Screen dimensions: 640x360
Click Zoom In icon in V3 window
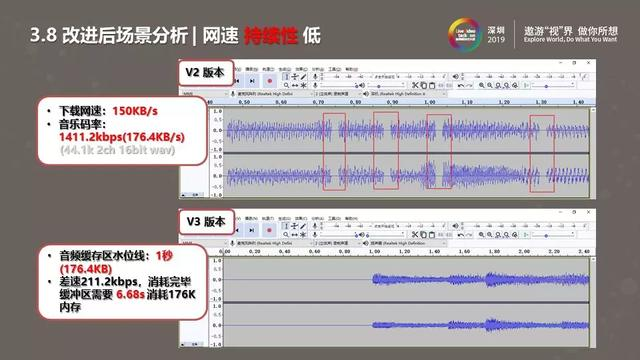pos(481,235)
